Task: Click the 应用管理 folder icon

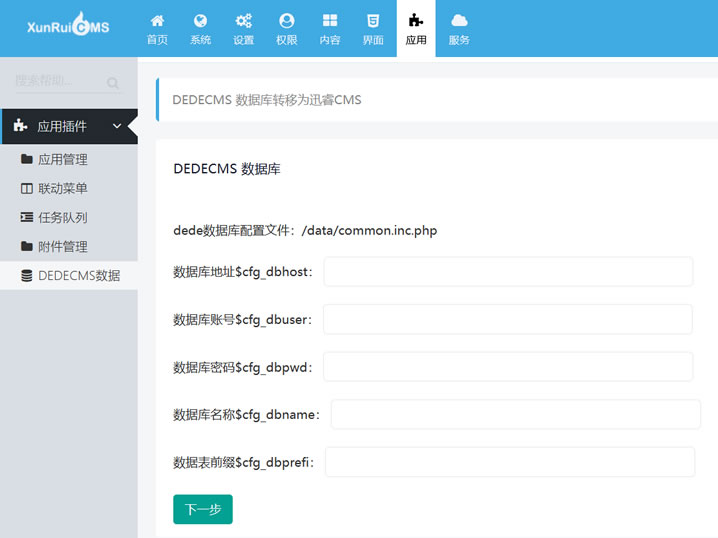Action: tap(27, 159)
